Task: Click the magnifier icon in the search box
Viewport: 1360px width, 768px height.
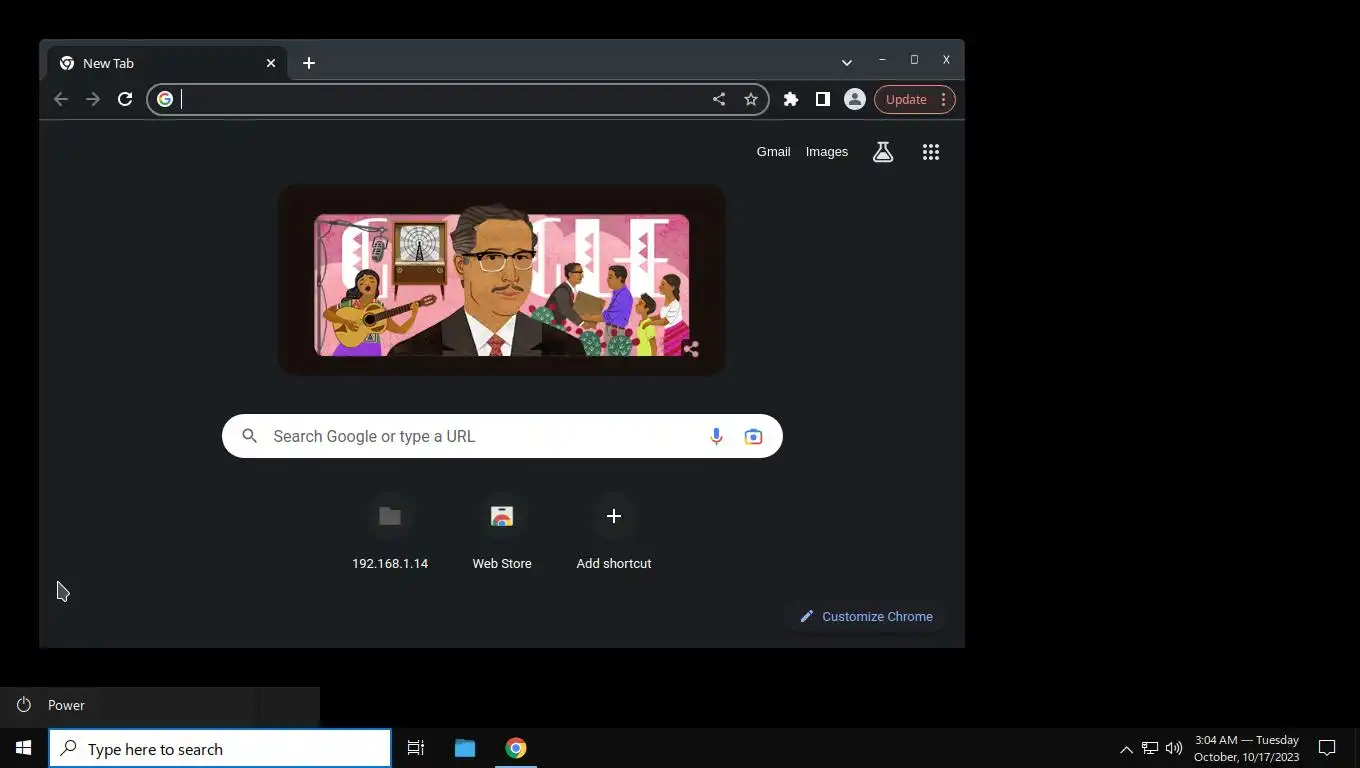Action: pyautogui.click(x=250, y=436)
